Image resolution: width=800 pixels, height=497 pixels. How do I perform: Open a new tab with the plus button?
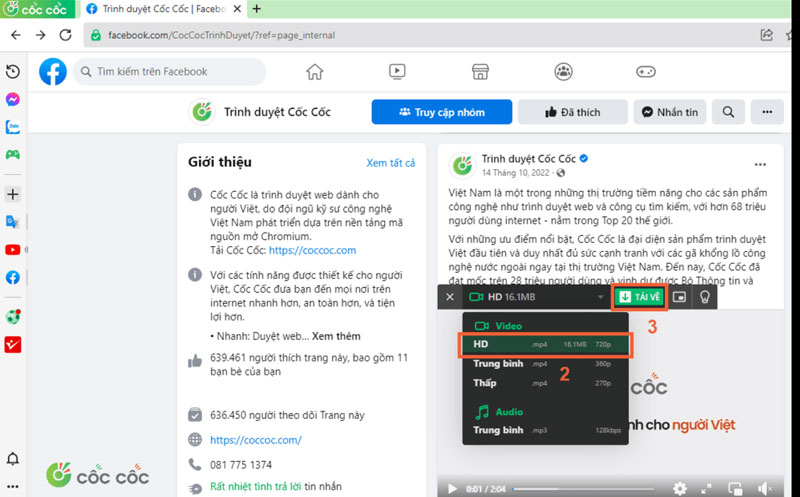257,9
